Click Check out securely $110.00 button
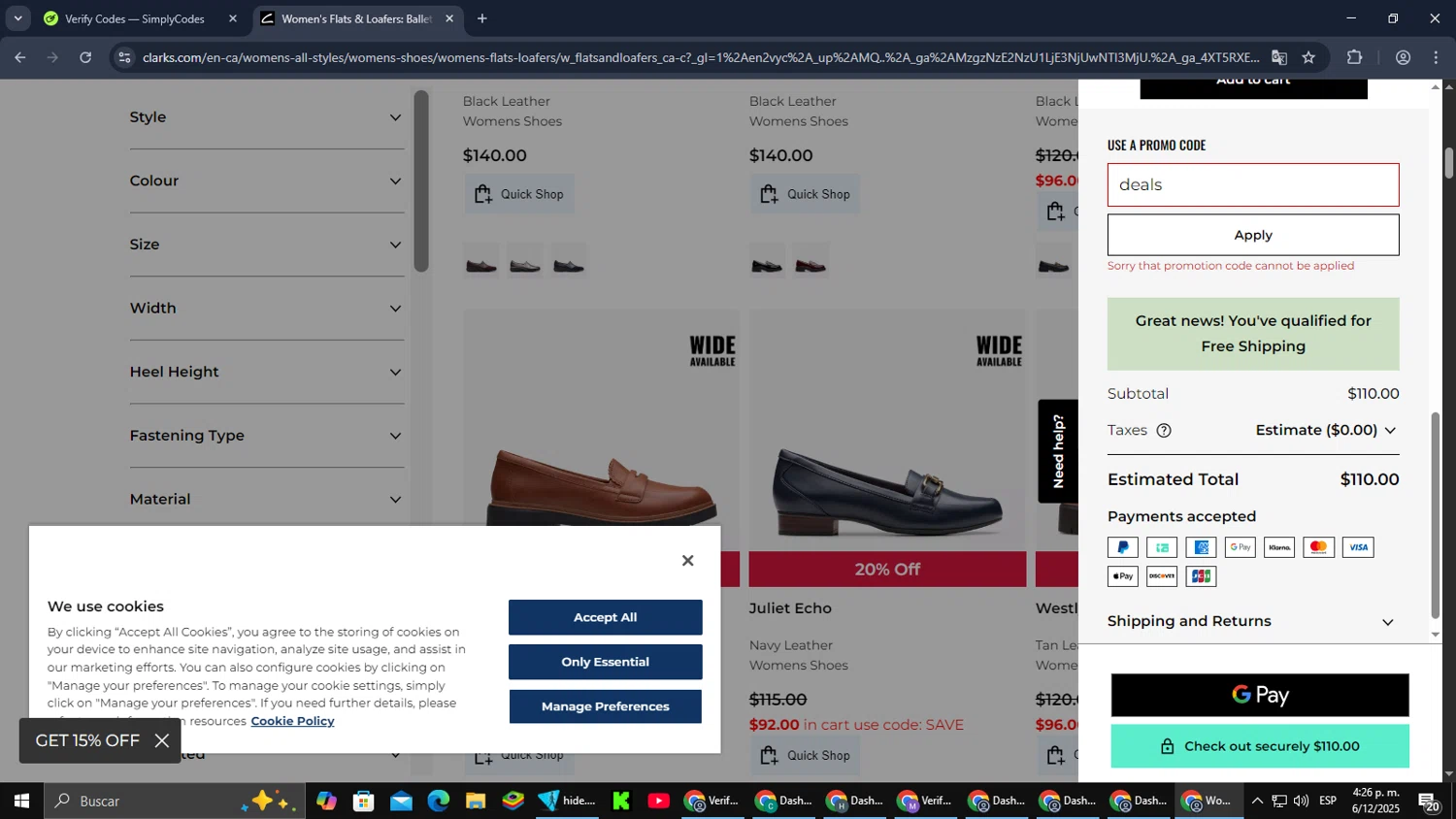The image size is (1456, 819). click(1260, 746)
